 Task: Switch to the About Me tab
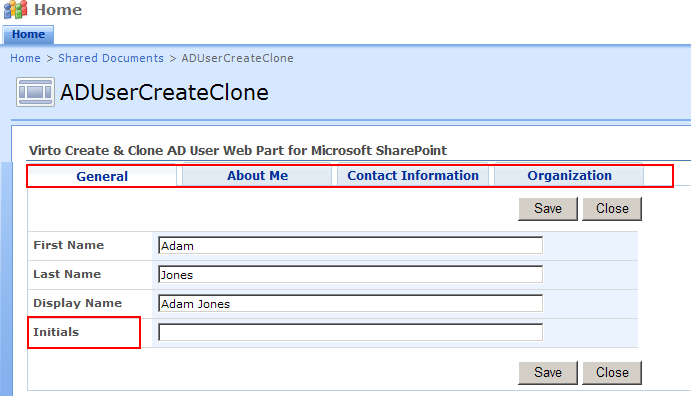[x=257, y=175]
